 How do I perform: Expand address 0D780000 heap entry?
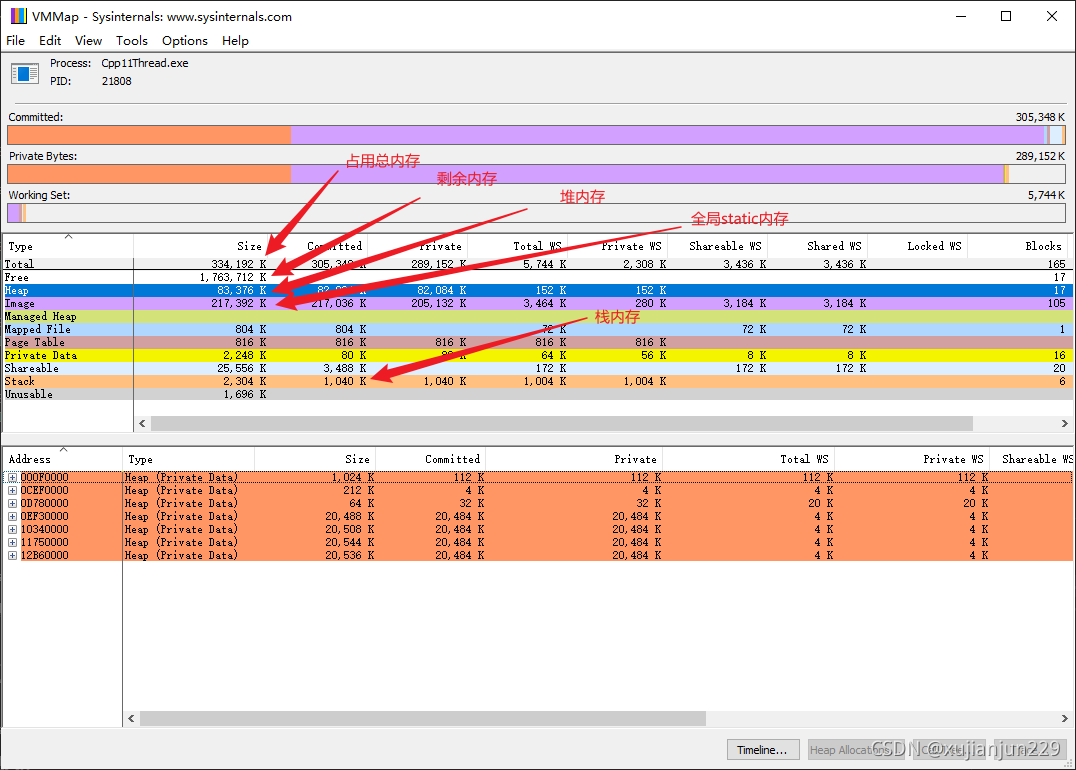(12, 504)
